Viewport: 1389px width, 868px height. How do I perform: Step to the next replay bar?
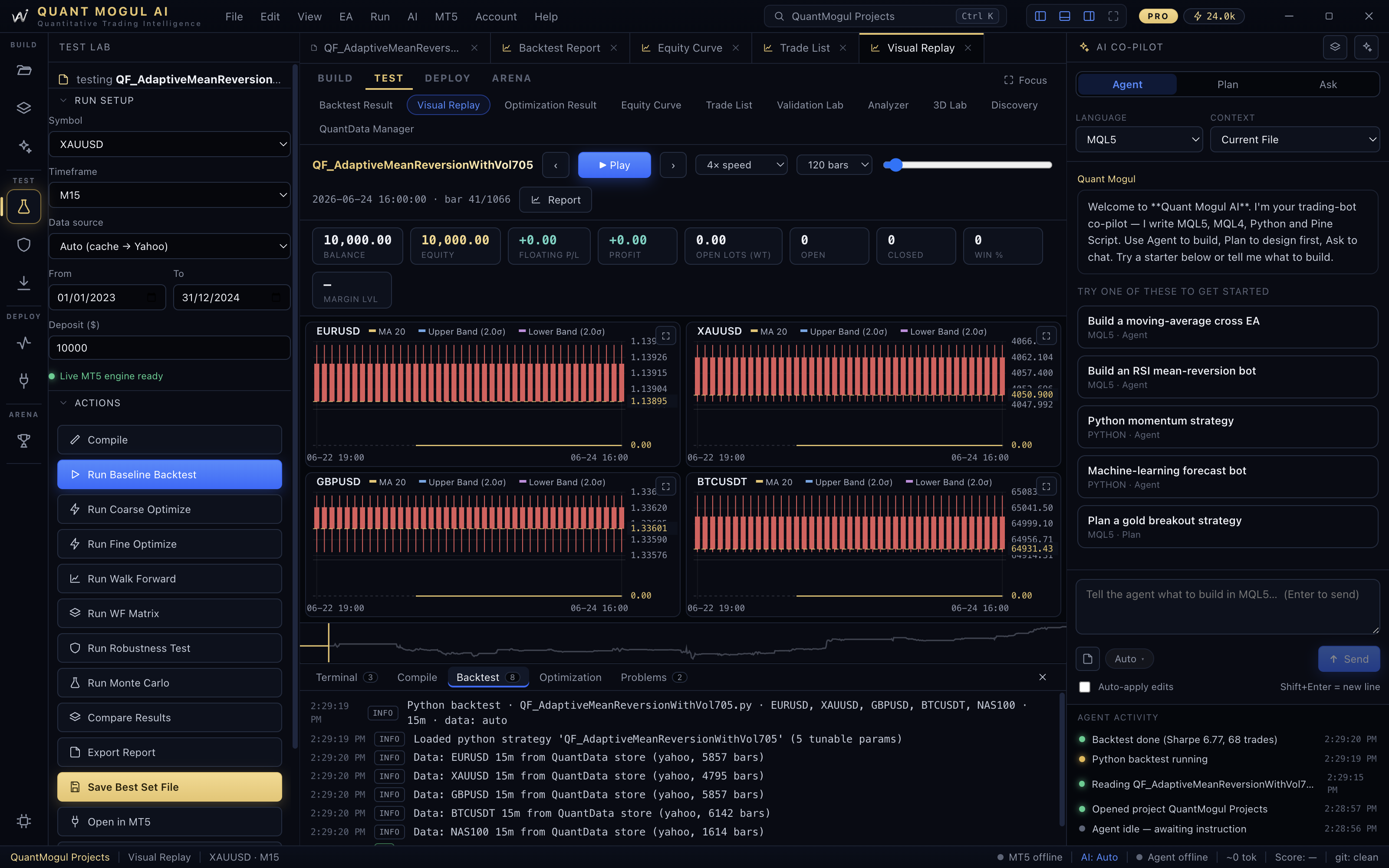673,165
